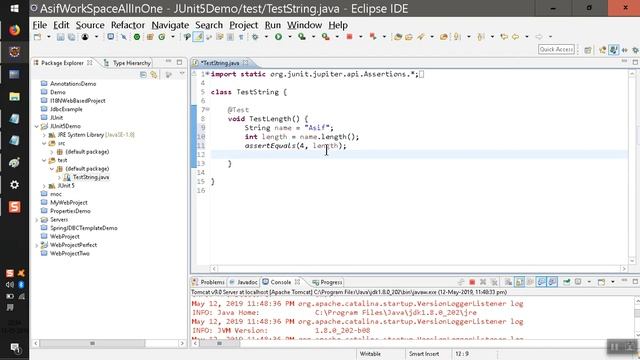Click the New Java Package toolbar icon
640x360 pixels.
point(150,37)
